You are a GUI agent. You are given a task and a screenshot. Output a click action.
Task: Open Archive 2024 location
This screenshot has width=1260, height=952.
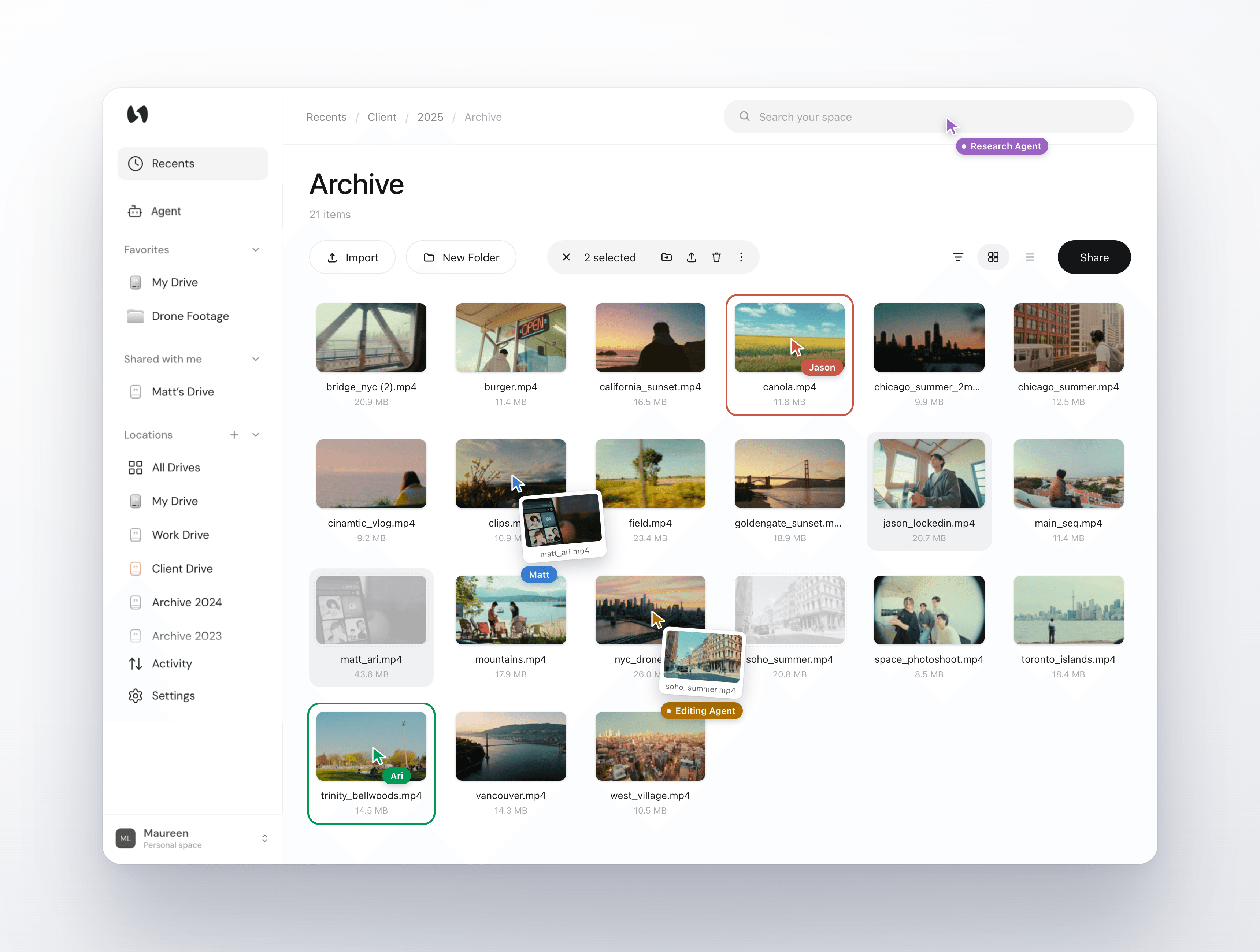(x=175, y=602)
